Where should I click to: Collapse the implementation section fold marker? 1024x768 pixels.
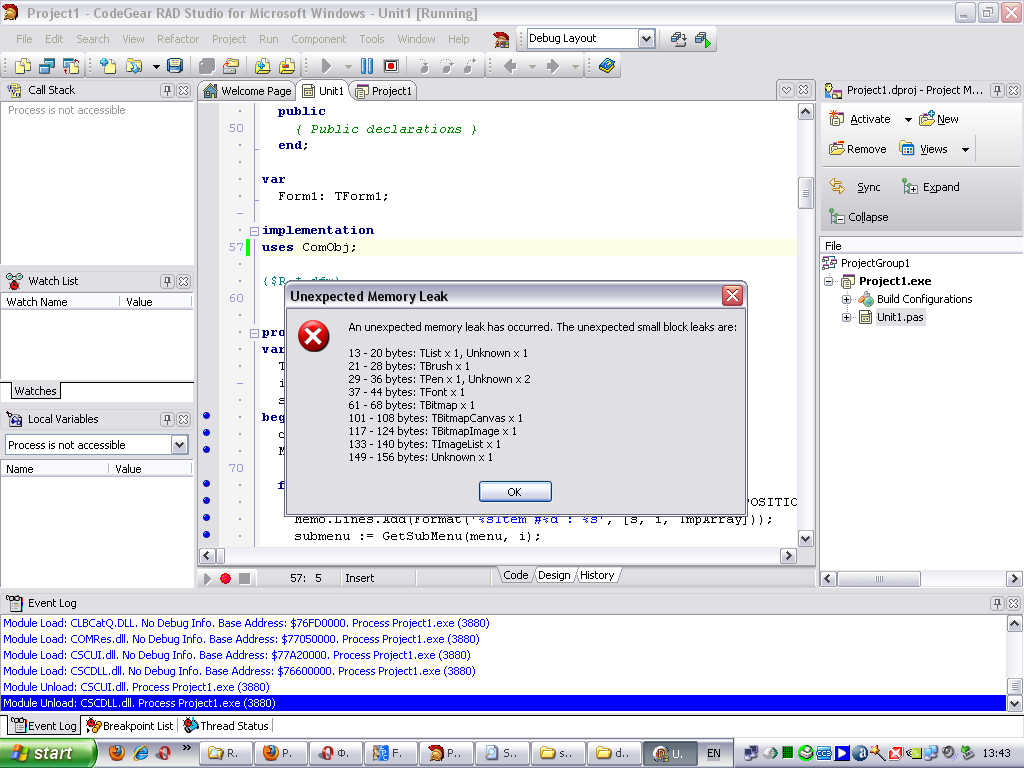tap(254, 231)
